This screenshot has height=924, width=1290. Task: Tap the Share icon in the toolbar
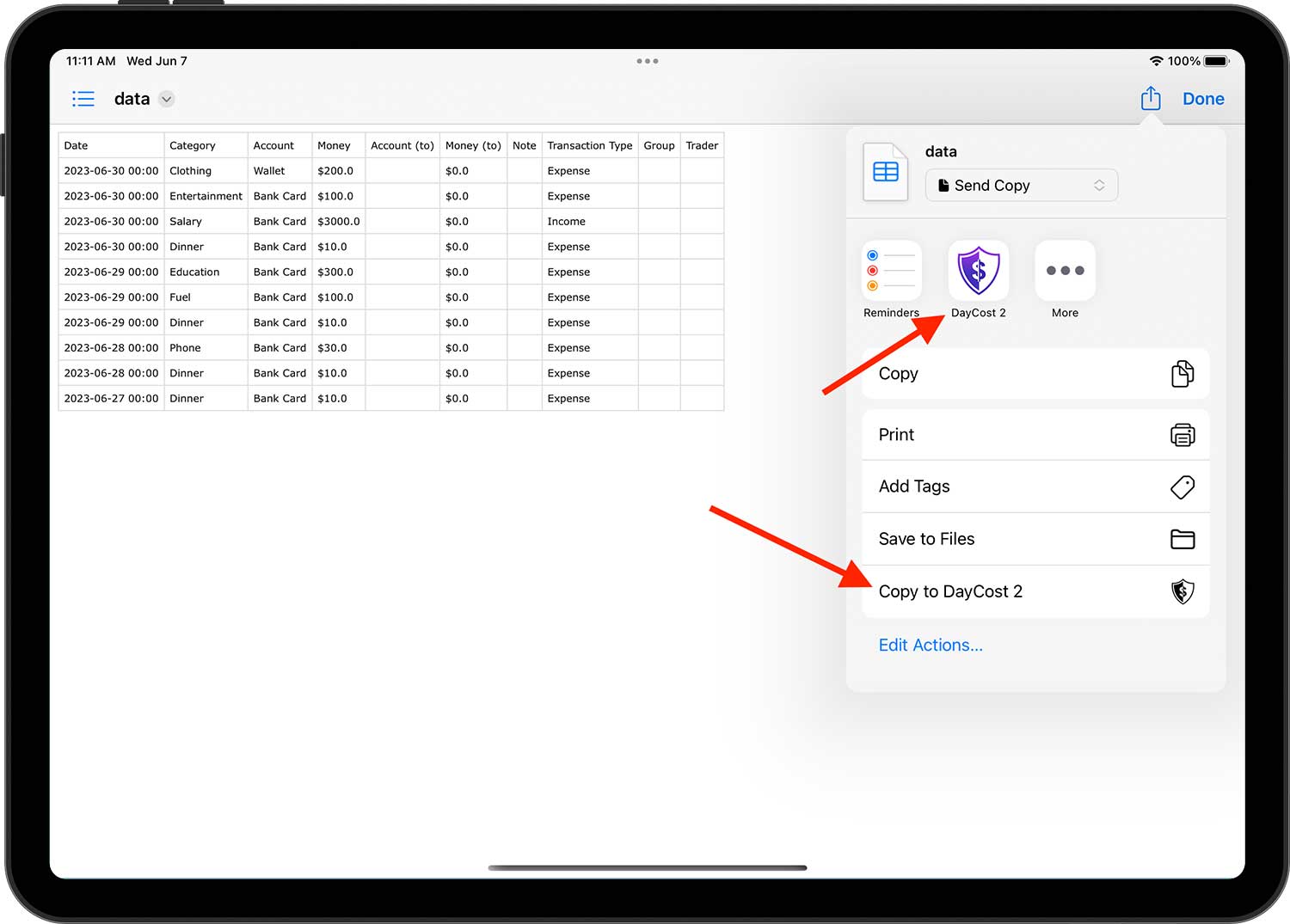pos(1151,98)
